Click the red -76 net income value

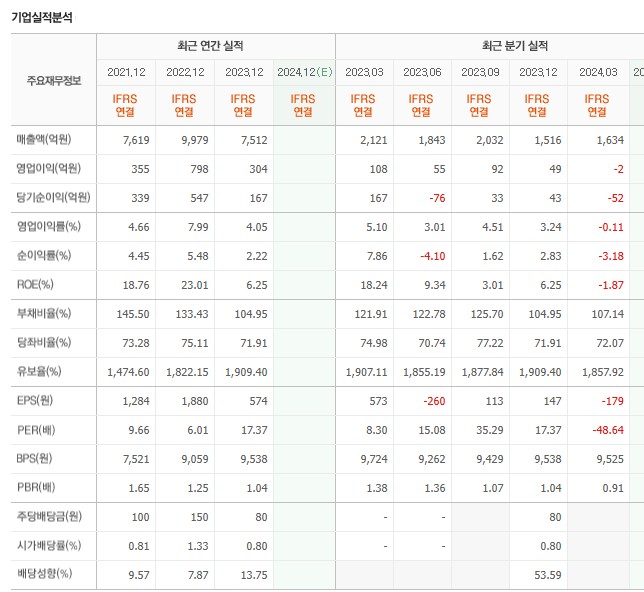437,198
